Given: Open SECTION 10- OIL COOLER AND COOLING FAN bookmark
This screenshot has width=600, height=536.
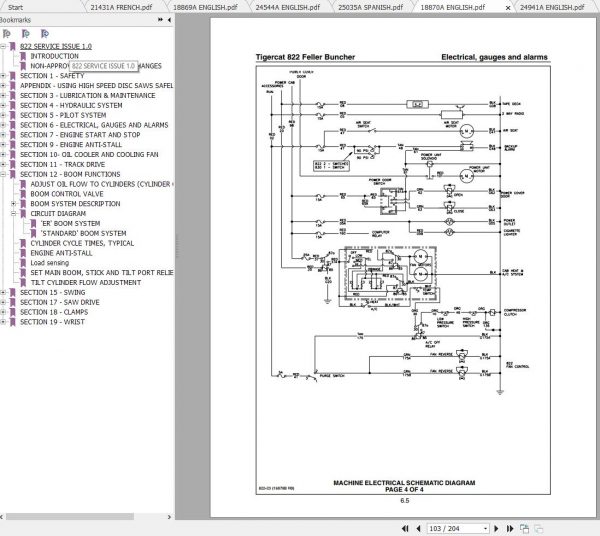Looking at the screenshot, I should coord(89,155).
